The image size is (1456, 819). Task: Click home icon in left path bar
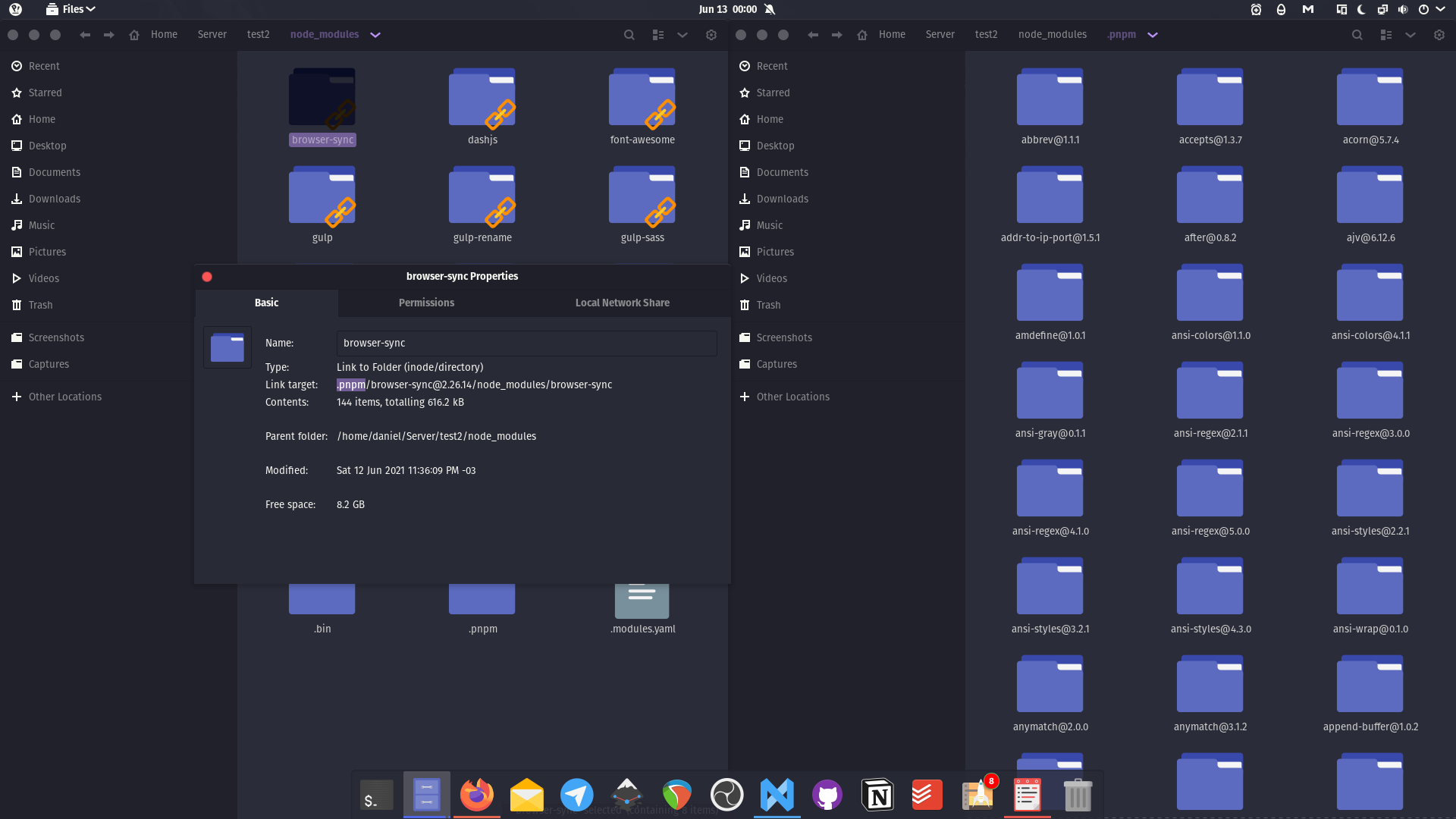134,35
